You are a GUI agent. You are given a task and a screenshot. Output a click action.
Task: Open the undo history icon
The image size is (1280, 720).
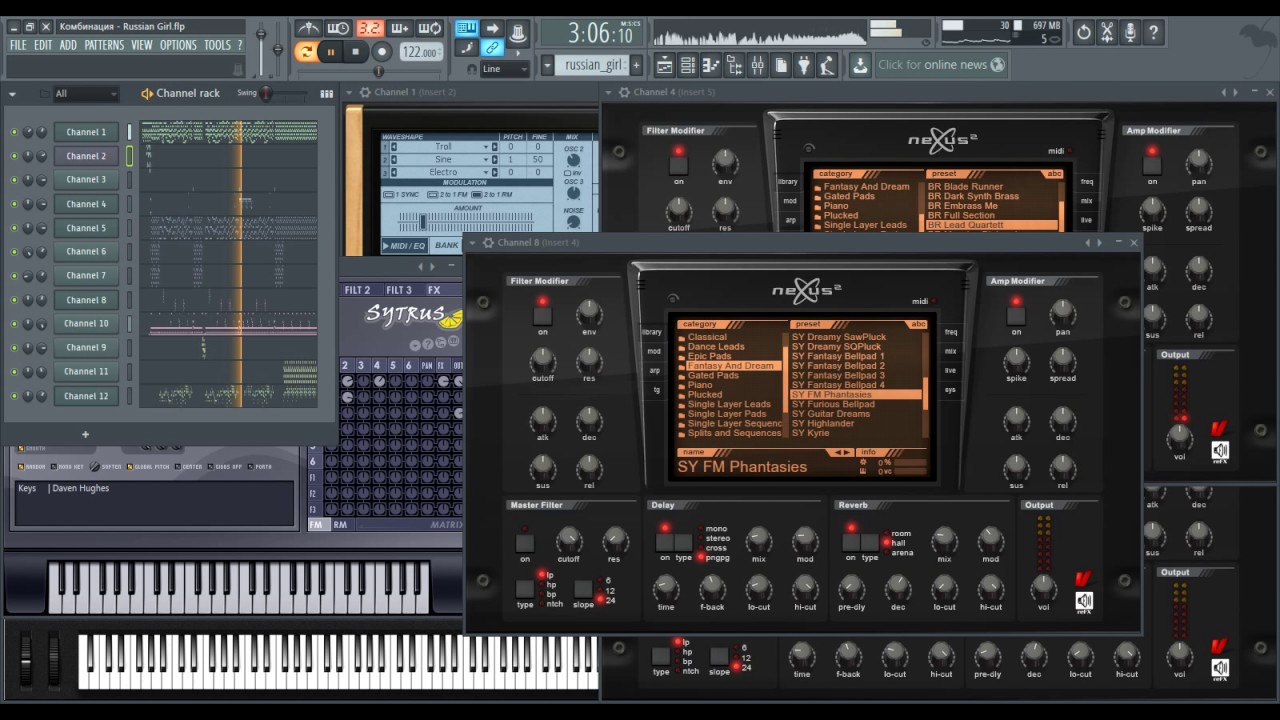pyautogui.click(x=1083, y=33)
